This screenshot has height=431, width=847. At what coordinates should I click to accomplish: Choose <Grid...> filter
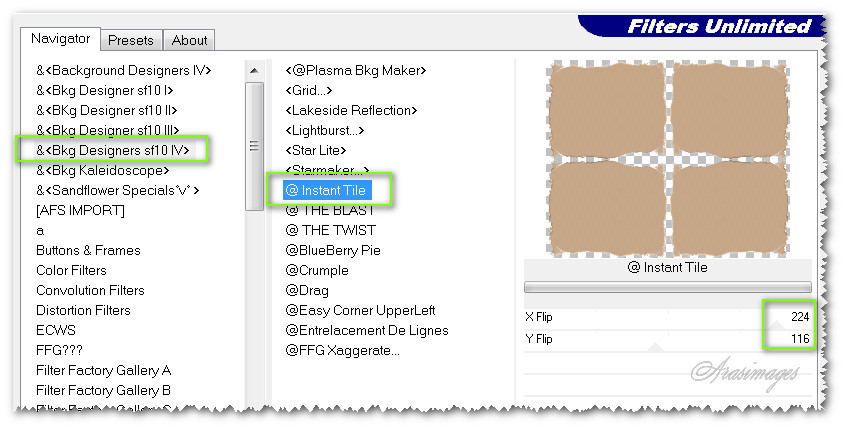308,90
